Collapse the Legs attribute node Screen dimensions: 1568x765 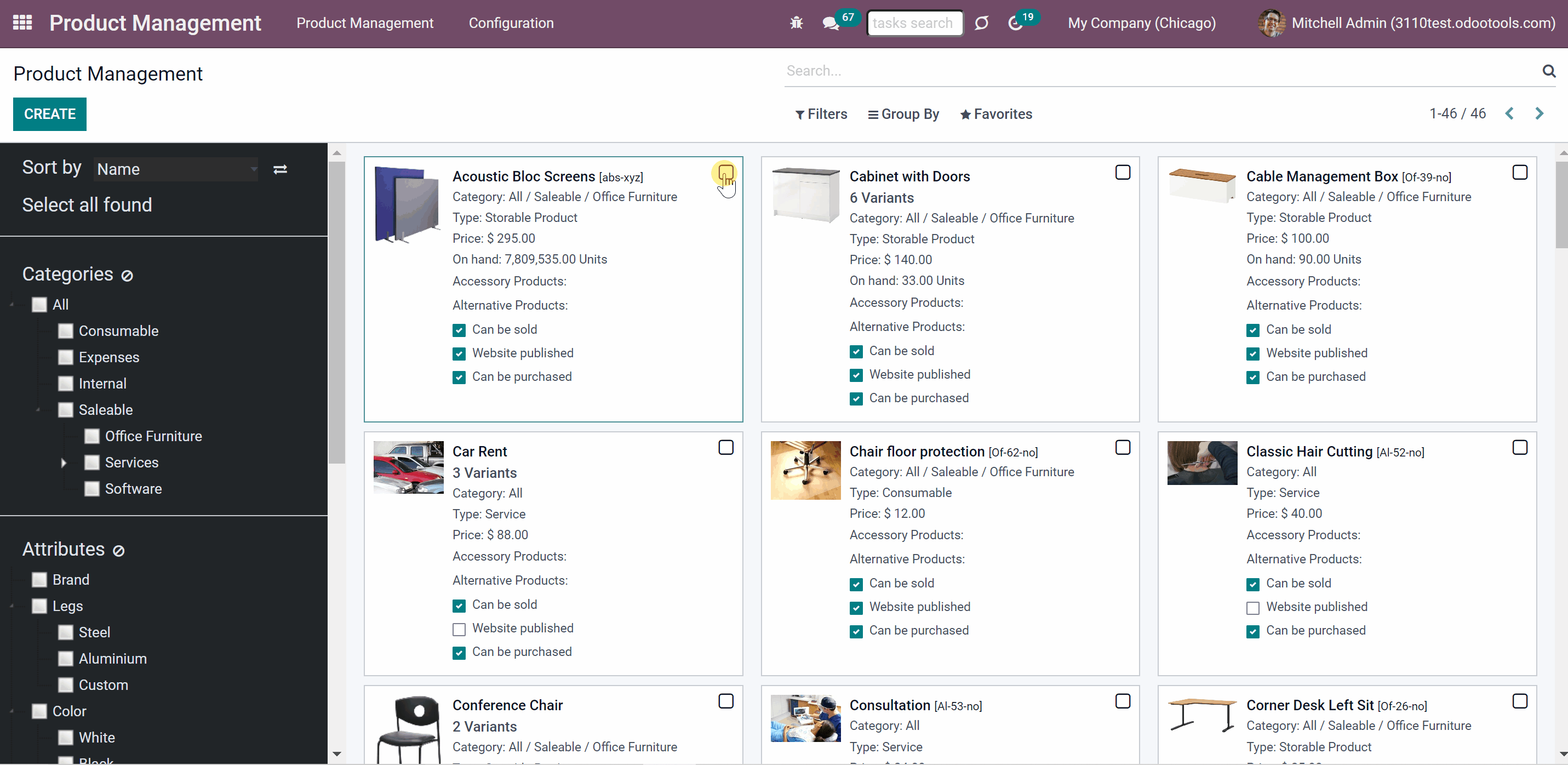[12, 606]
